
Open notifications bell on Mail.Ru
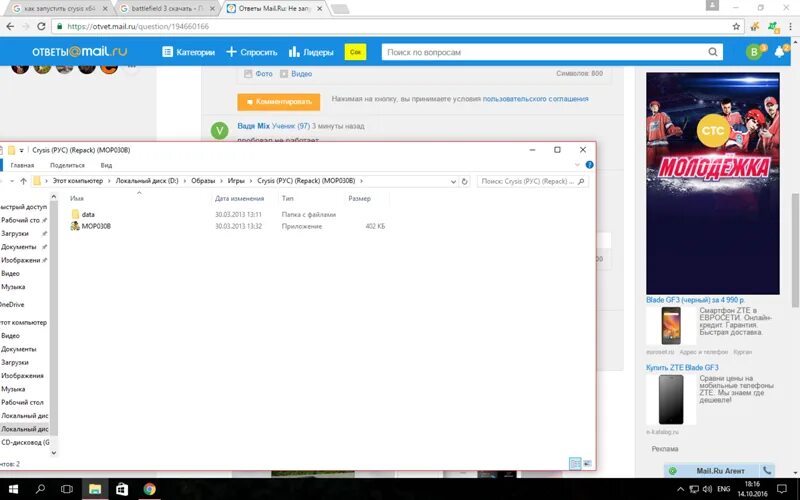(780, 52)
